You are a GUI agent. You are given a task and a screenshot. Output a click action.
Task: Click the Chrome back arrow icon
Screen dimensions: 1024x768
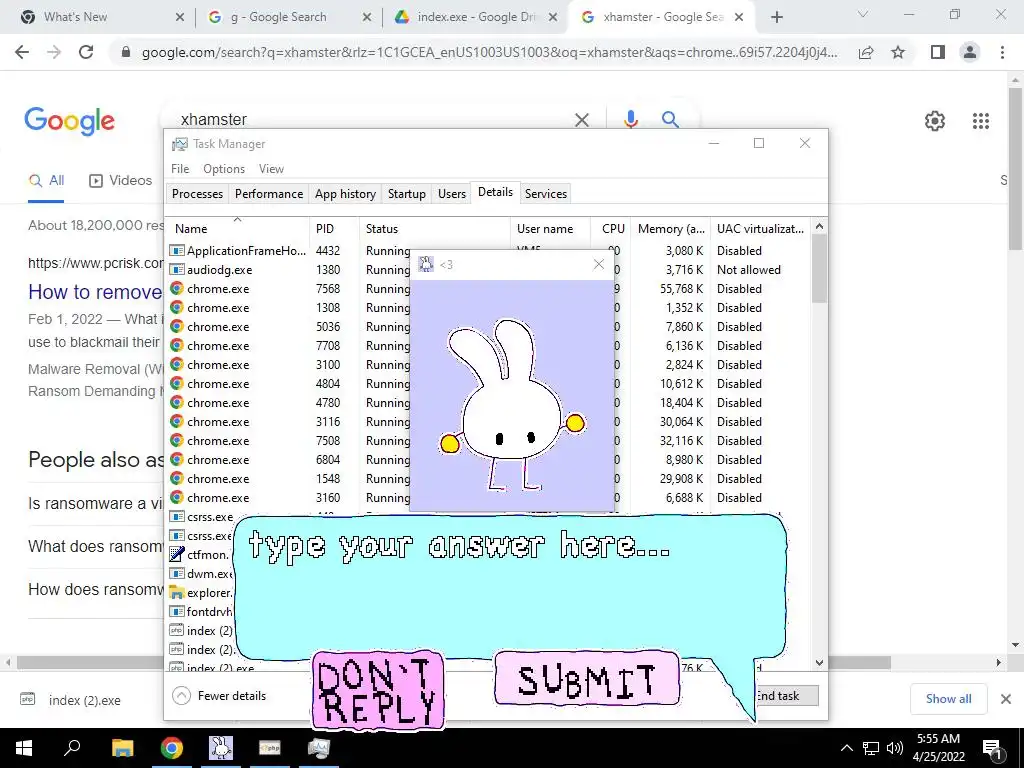tap(22, 52)
